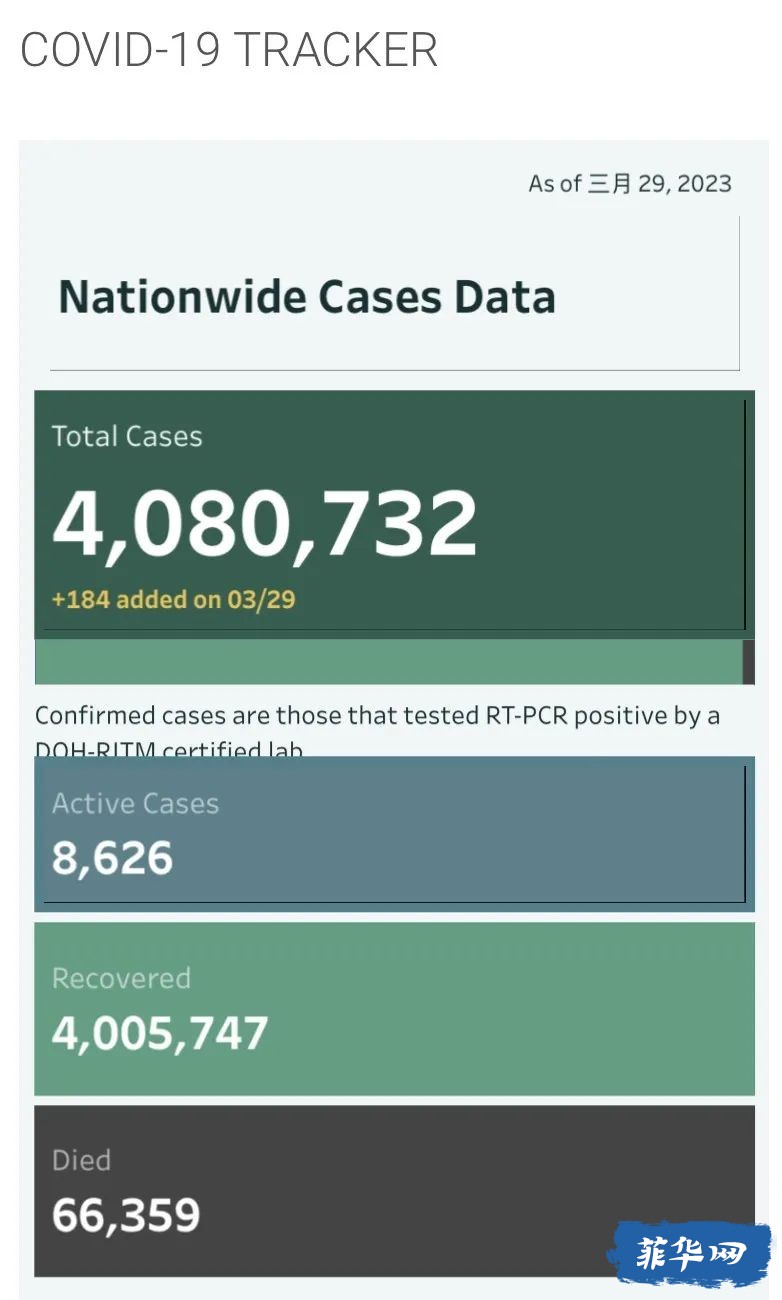This screenshot has height=1300, width=782.
Task: Click the 8,626 active cases value
Action: point(112,858)
